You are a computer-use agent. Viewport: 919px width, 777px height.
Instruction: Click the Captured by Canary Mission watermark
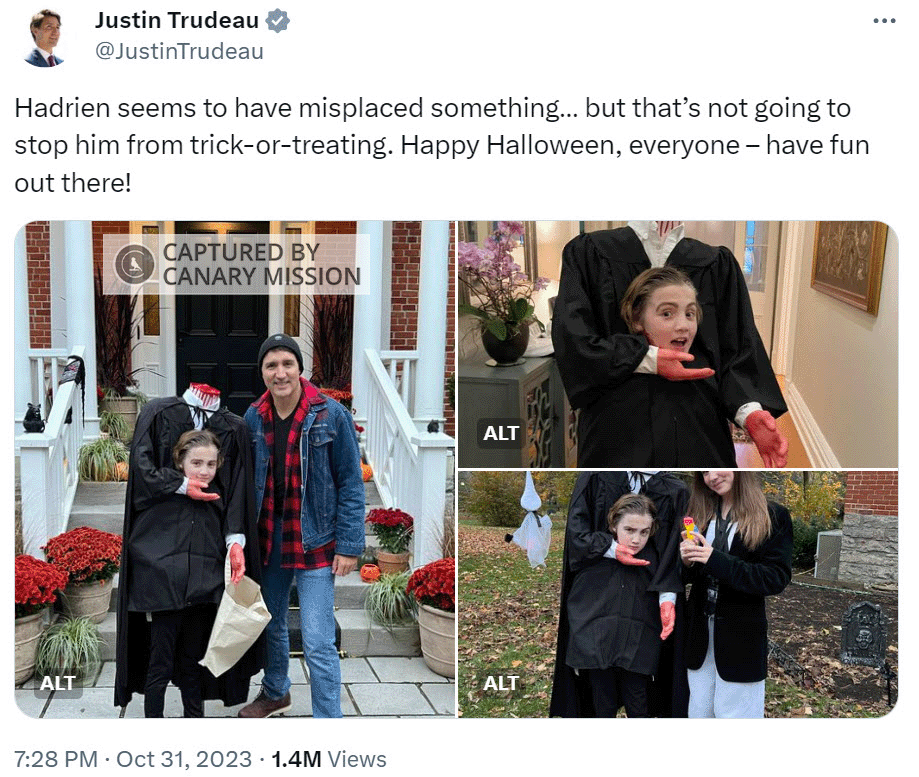(236, 264)
